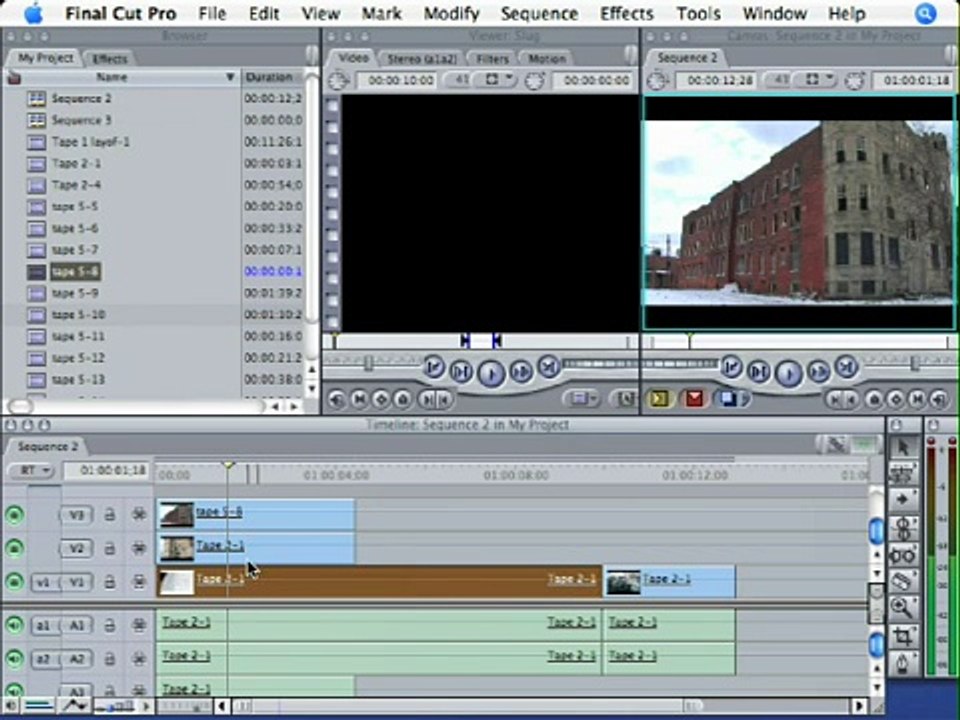Lock the A1 track
This screenshot has height=720, width=960.
110,625
